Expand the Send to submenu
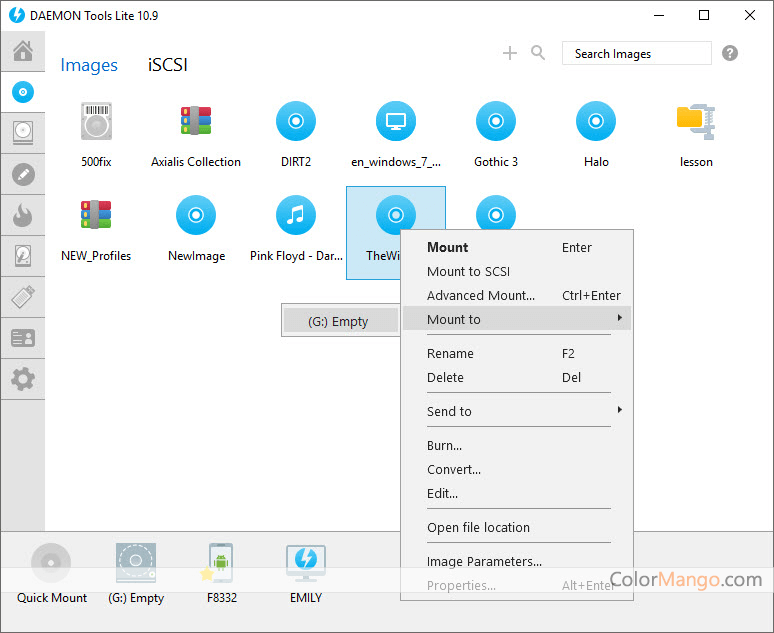Image resolution: width=774 pixels, height=633 pixels. pyautogui.click(x=516, y=411)
